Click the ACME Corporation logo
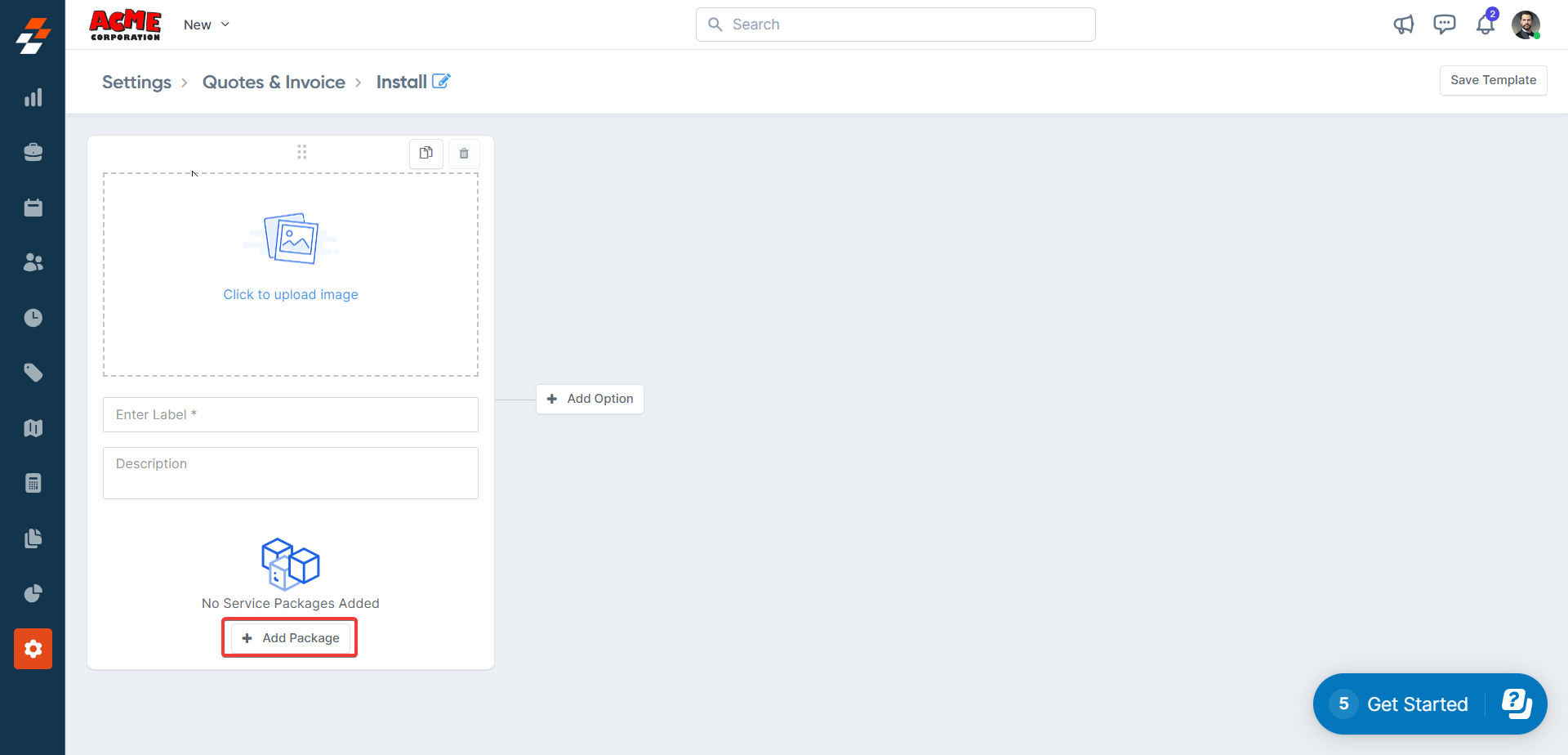Screen dimensions: 1568x755 tap(125, 25)
